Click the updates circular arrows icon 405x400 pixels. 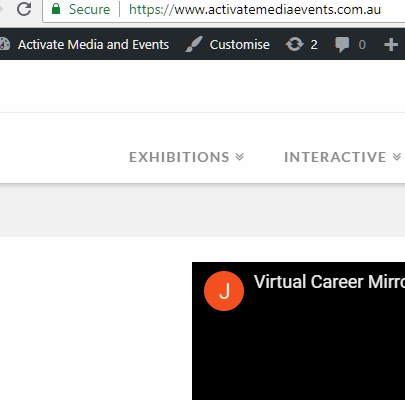294,44
